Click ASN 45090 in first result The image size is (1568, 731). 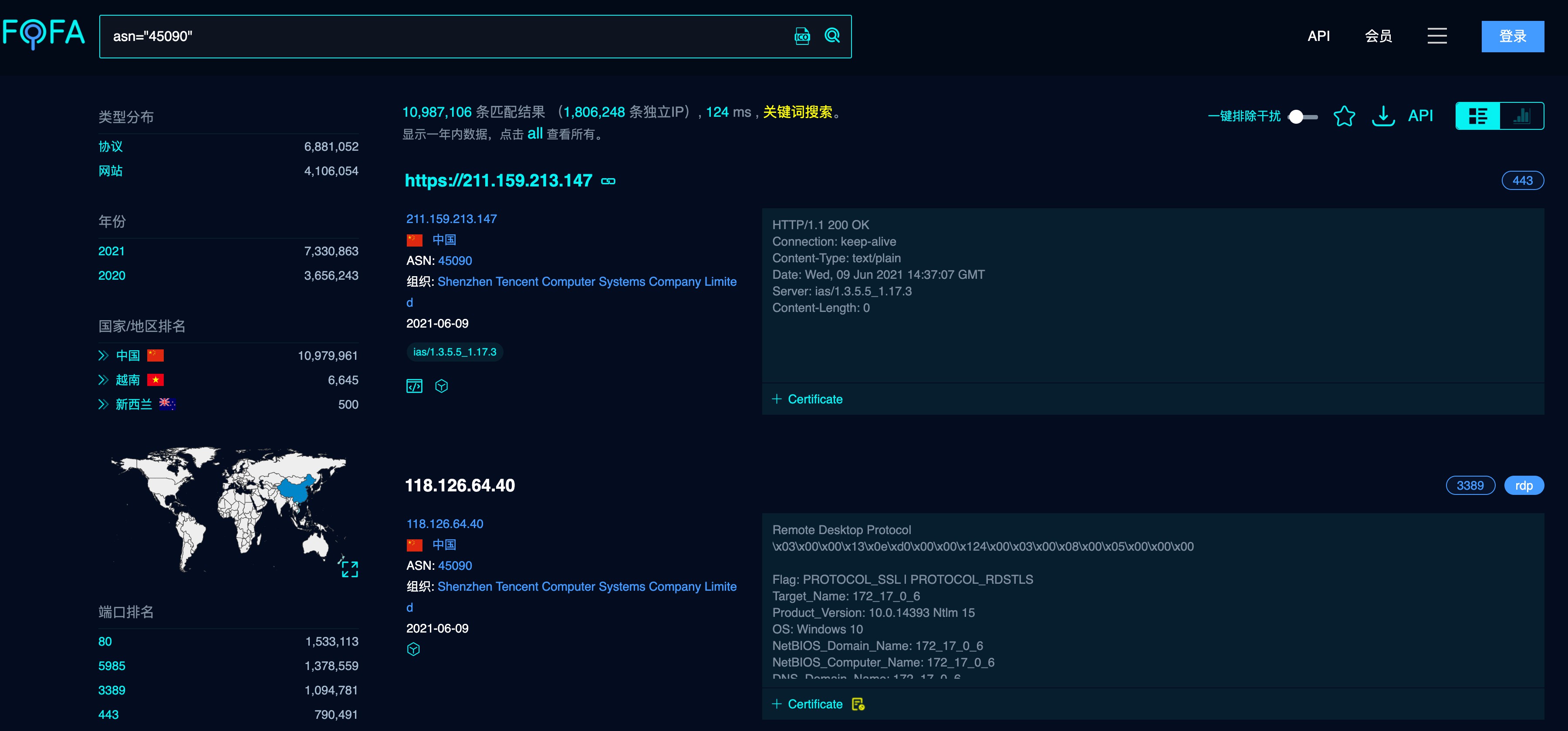pos(455,261)
